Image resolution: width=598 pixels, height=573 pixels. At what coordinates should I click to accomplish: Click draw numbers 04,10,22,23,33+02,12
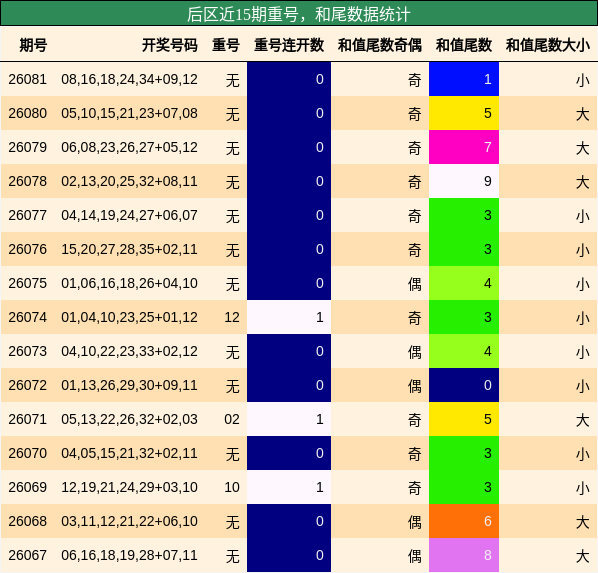click(129, 351)
